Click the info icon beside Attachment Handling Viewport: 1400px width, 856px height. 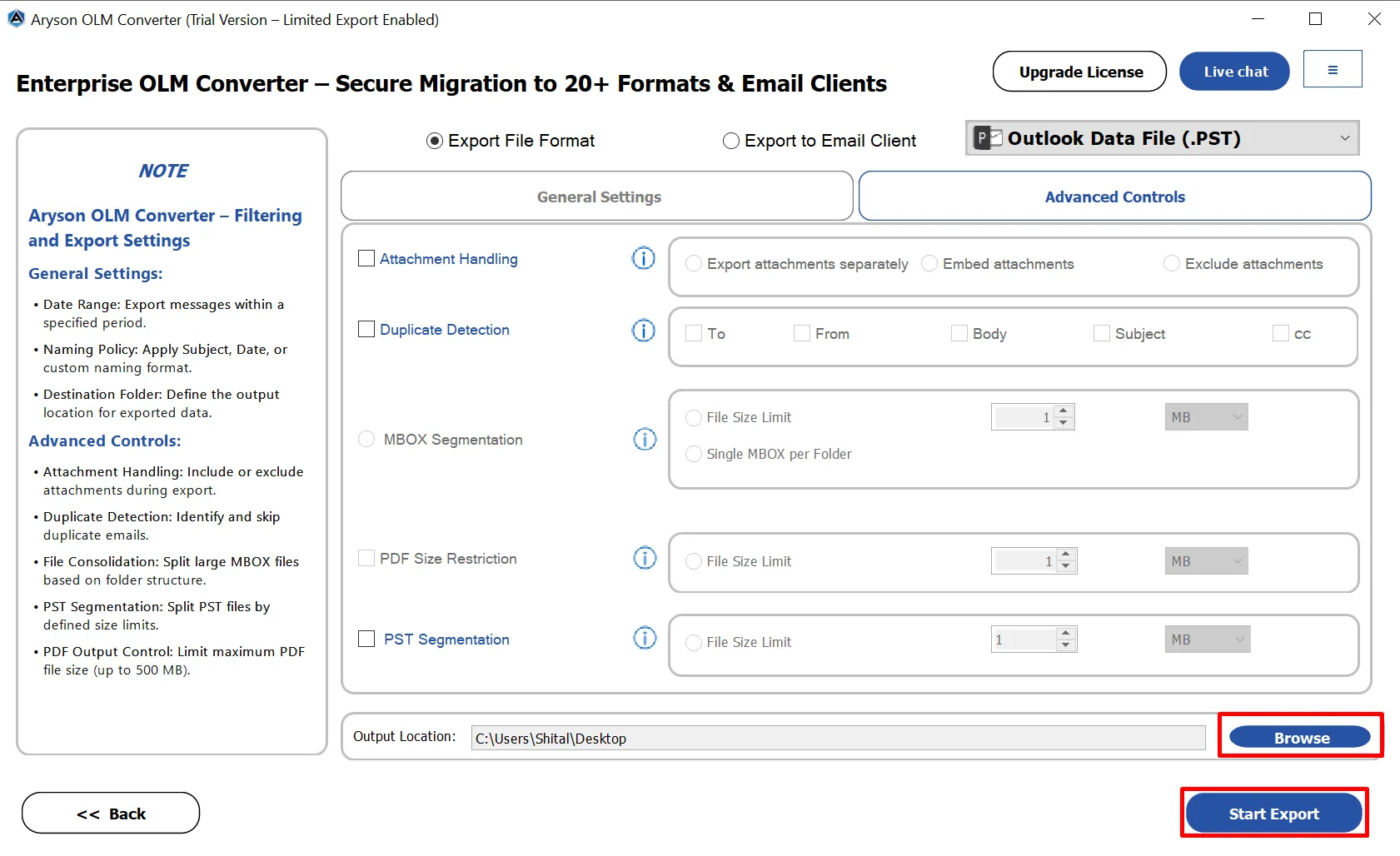[x=643, y=259]
